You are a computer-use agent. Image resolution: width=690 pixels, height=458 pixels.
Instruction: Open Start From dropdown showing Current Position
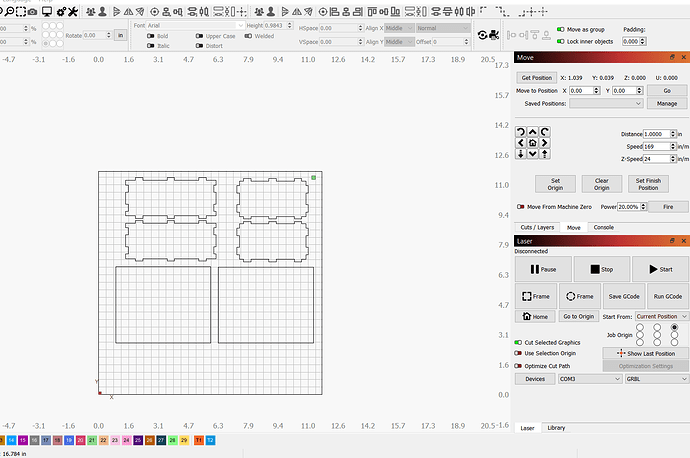(662, 316)
